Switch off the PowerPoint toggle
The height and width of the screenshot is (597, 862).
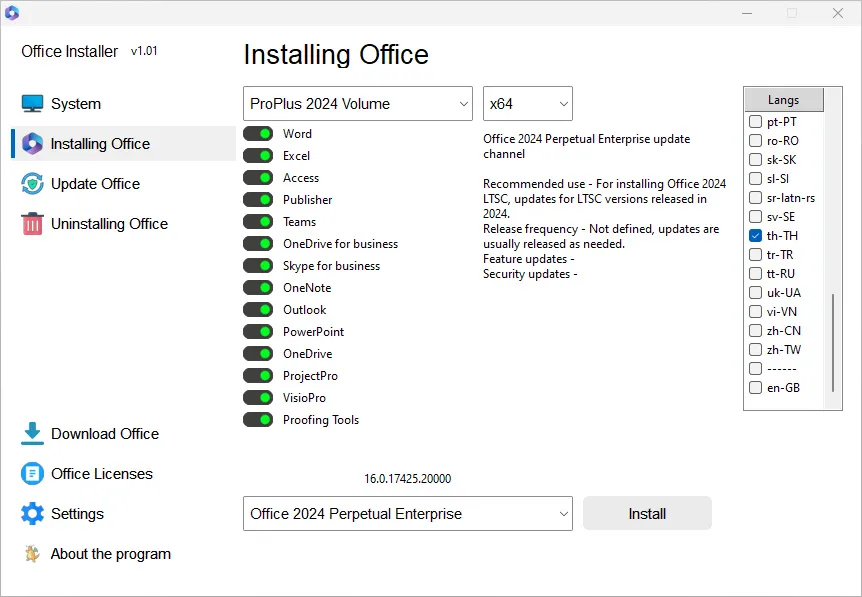coord(258,331)
